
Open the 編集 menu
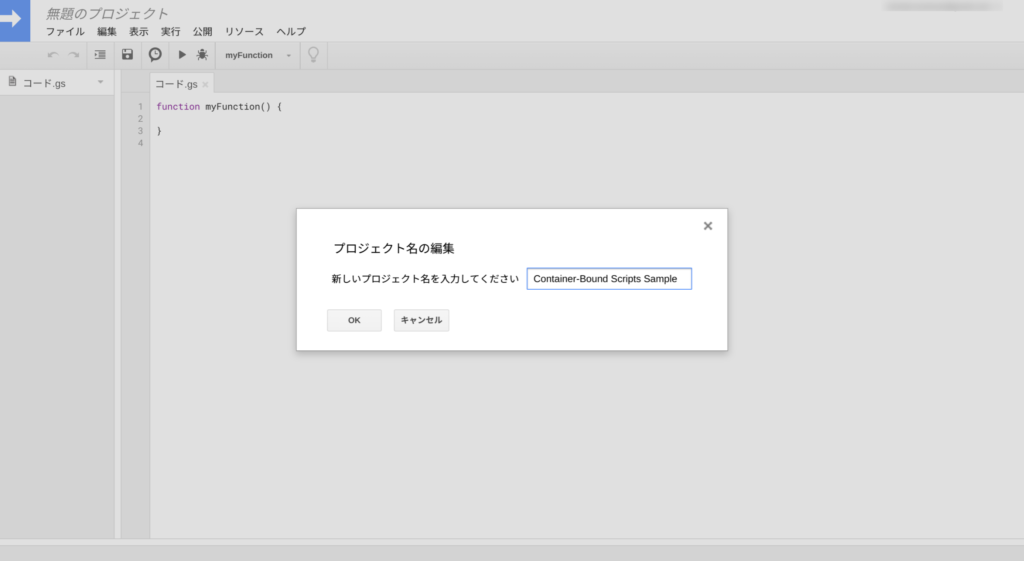point(107,32)
